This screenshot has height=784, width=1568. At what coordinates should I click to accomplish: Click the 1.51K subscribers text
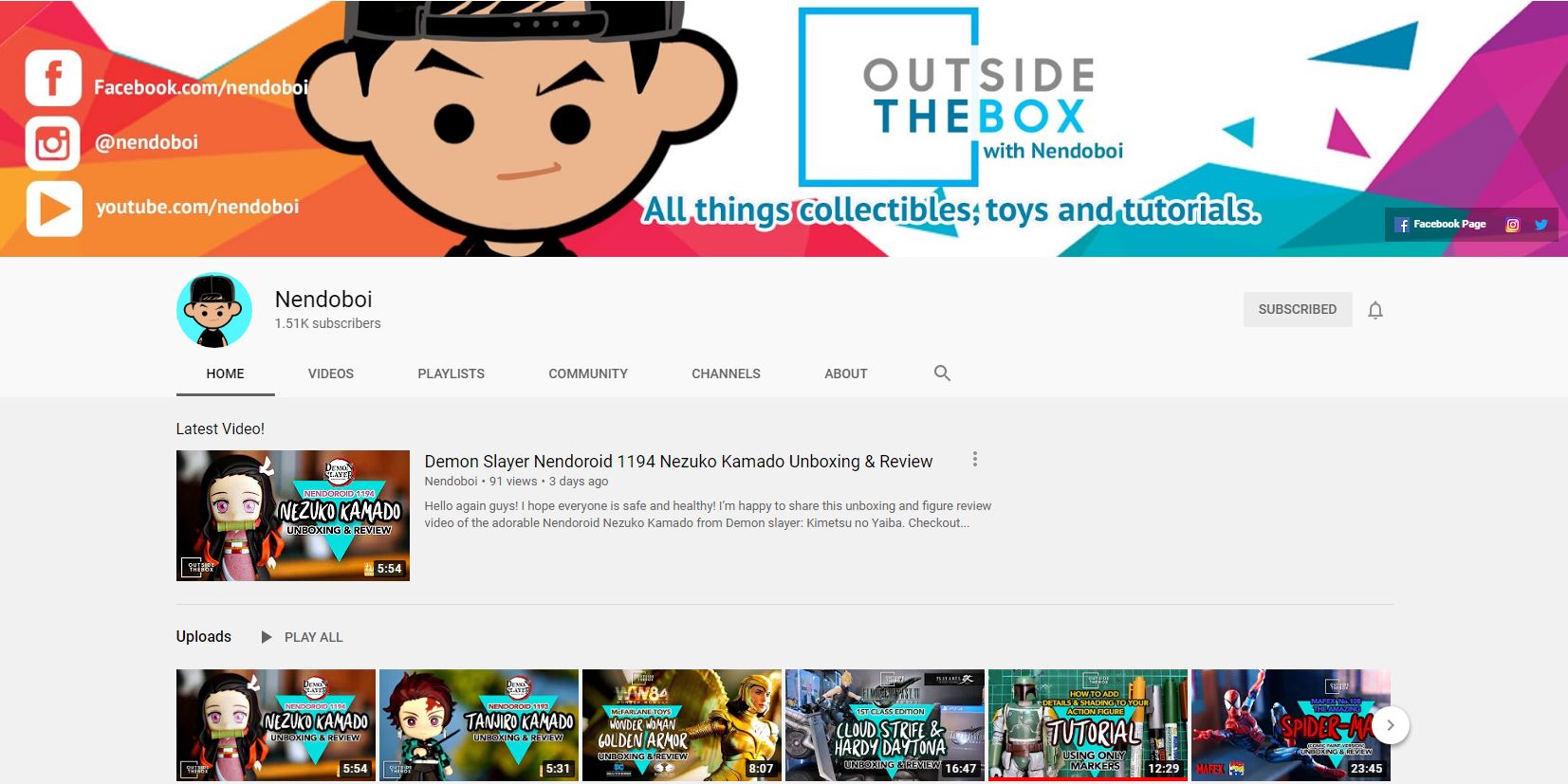click(328, 323)
